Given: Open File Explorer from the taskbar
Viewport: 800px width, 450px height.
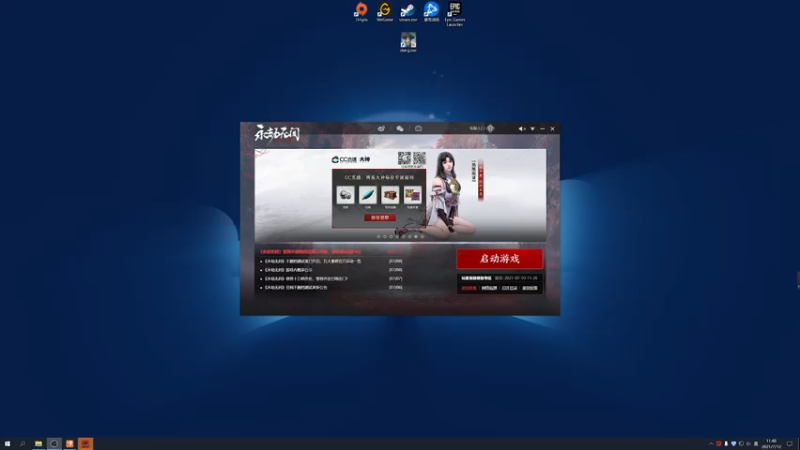Looking at the screenshot, I should (x=38, y=444).
